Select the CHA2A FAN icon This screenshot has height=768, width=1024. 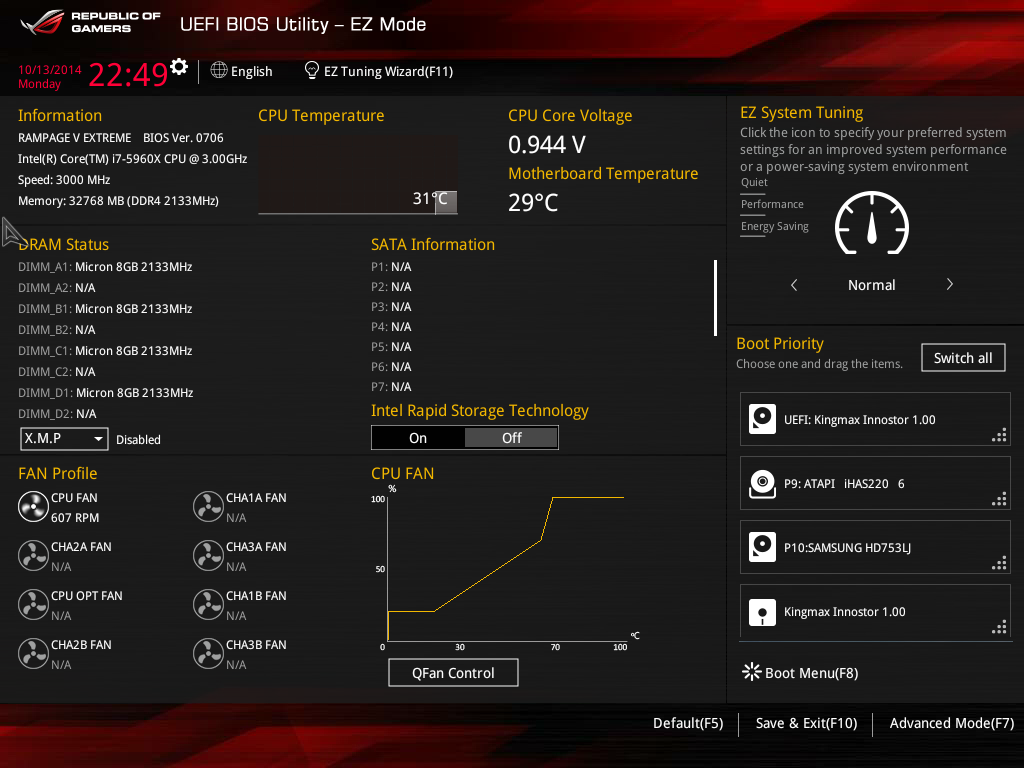pos(33,556)
